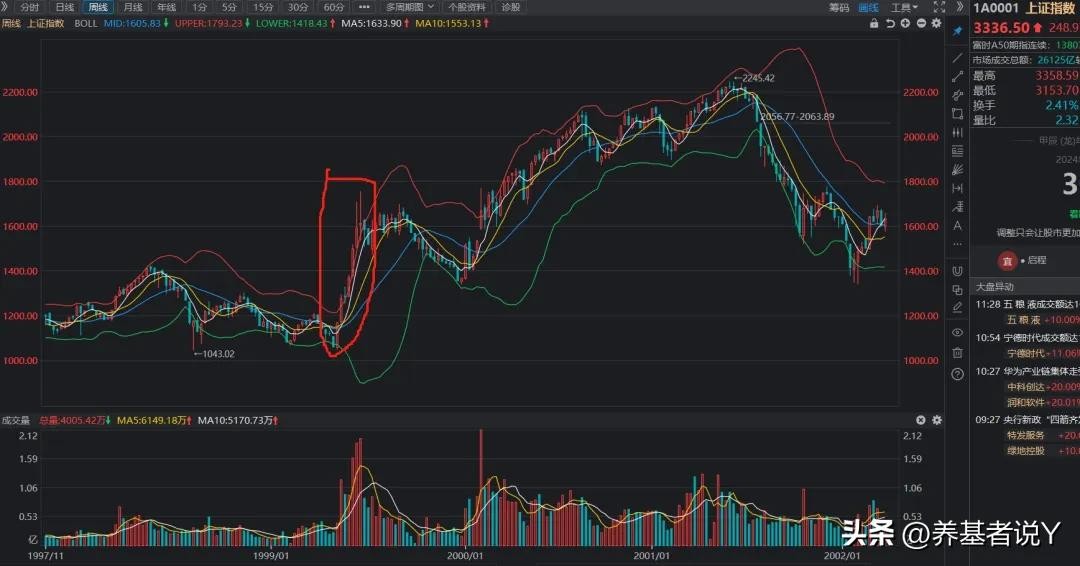Open the 个股资料 stock info button
This screenshot has height=566, width=1080.
pyautogui.click(x=466, y=7)
